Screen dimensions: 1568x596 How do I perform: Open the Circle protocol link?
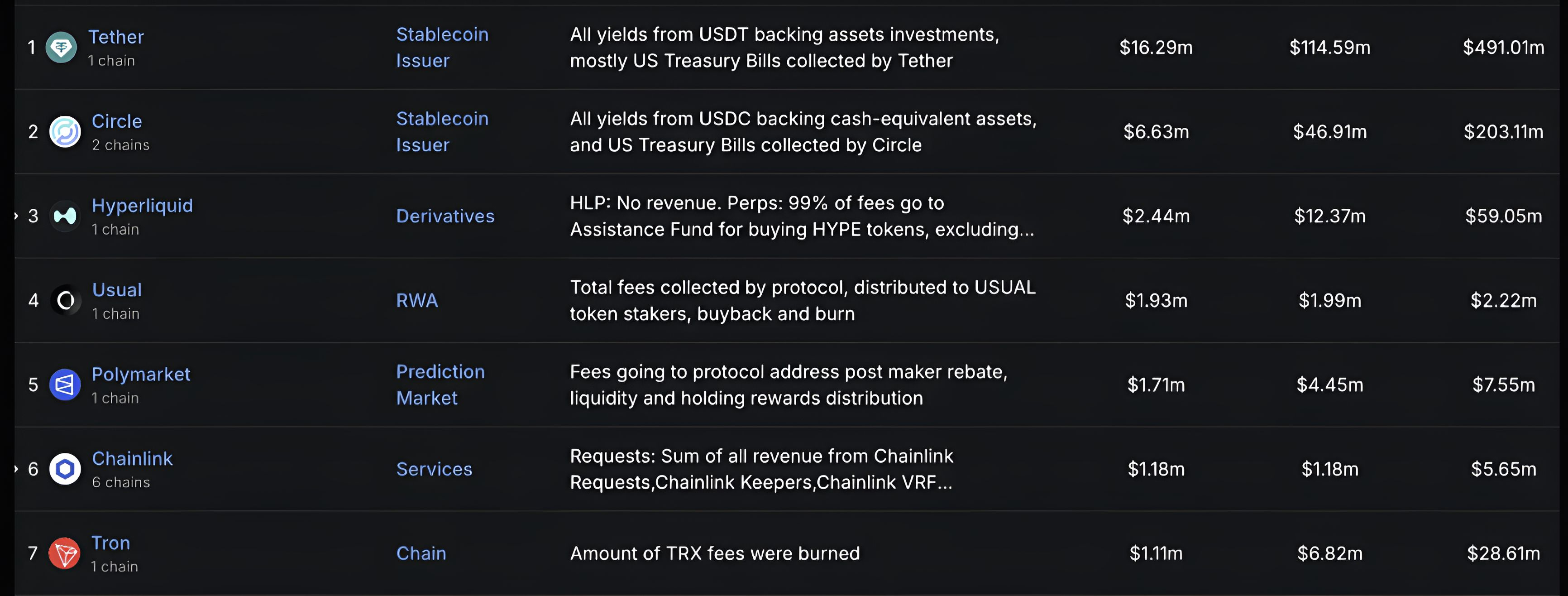pyautogui.click(x=117, y=121)
